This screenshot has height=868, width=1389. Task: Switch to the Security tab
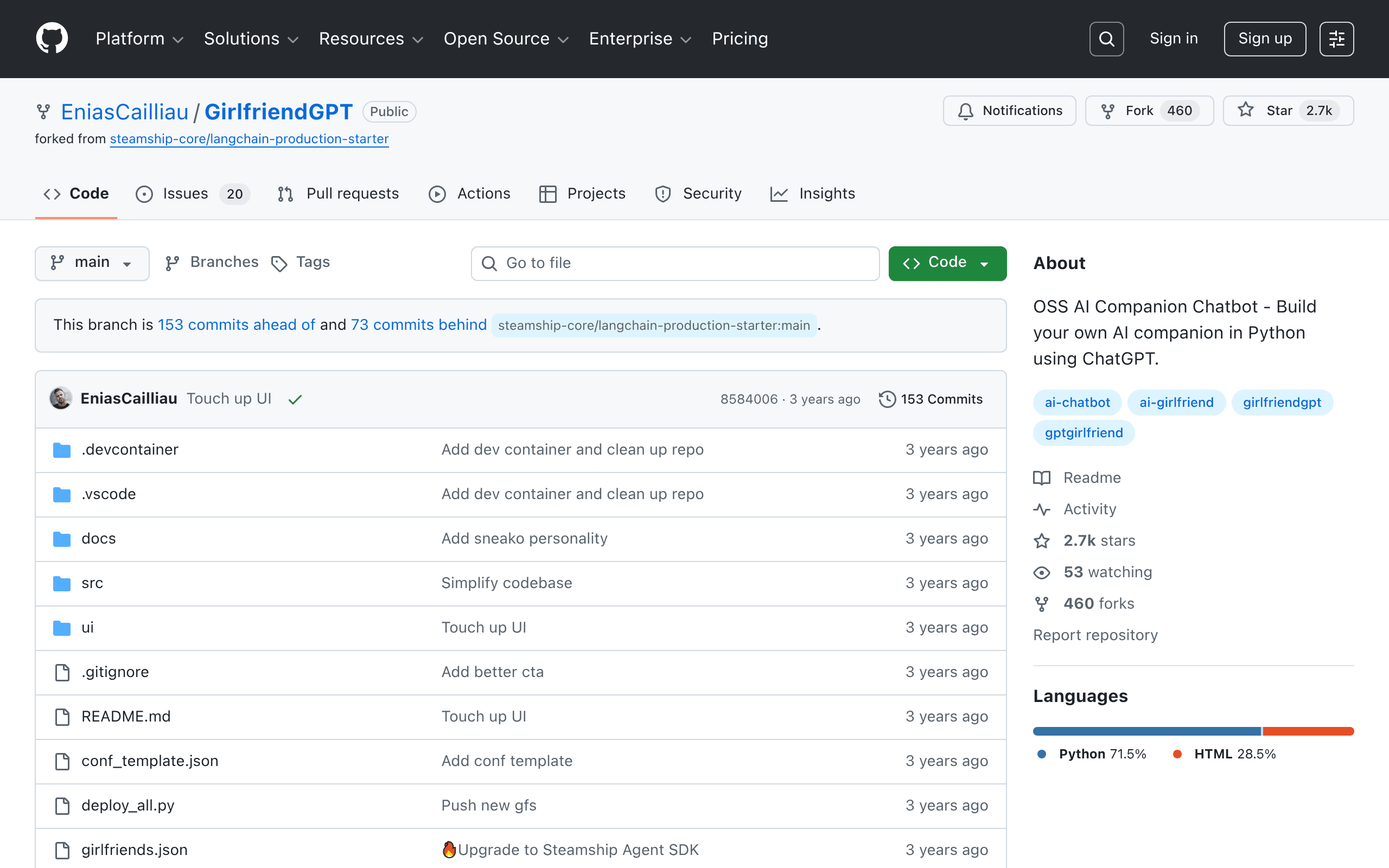pyautogui.click(x=698, y=194)
